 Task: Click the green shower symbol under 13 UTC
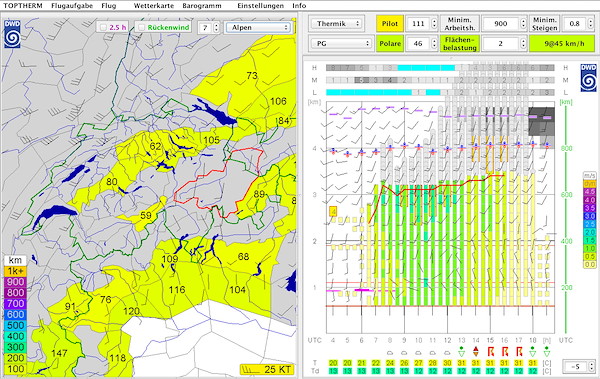point(461,351)
